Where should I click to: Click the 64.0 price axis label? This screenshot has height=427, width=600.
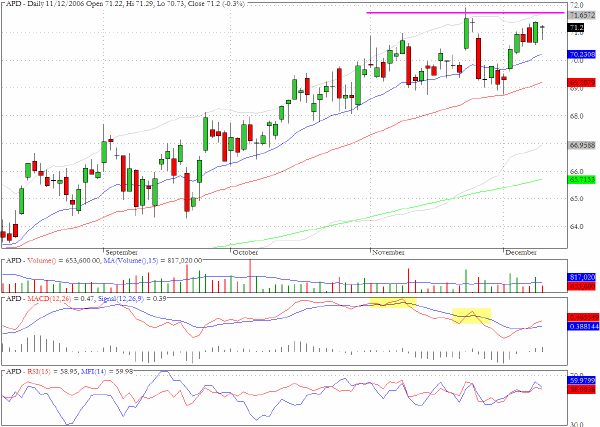pyautogui.click(x=576, y=227)
